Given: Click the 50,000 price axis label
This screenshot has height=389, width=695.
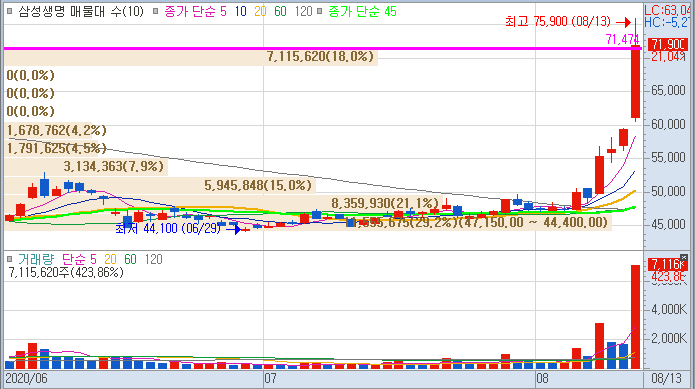Looking at the screenshot, I should pyautogui.click(x=668, y=191).
